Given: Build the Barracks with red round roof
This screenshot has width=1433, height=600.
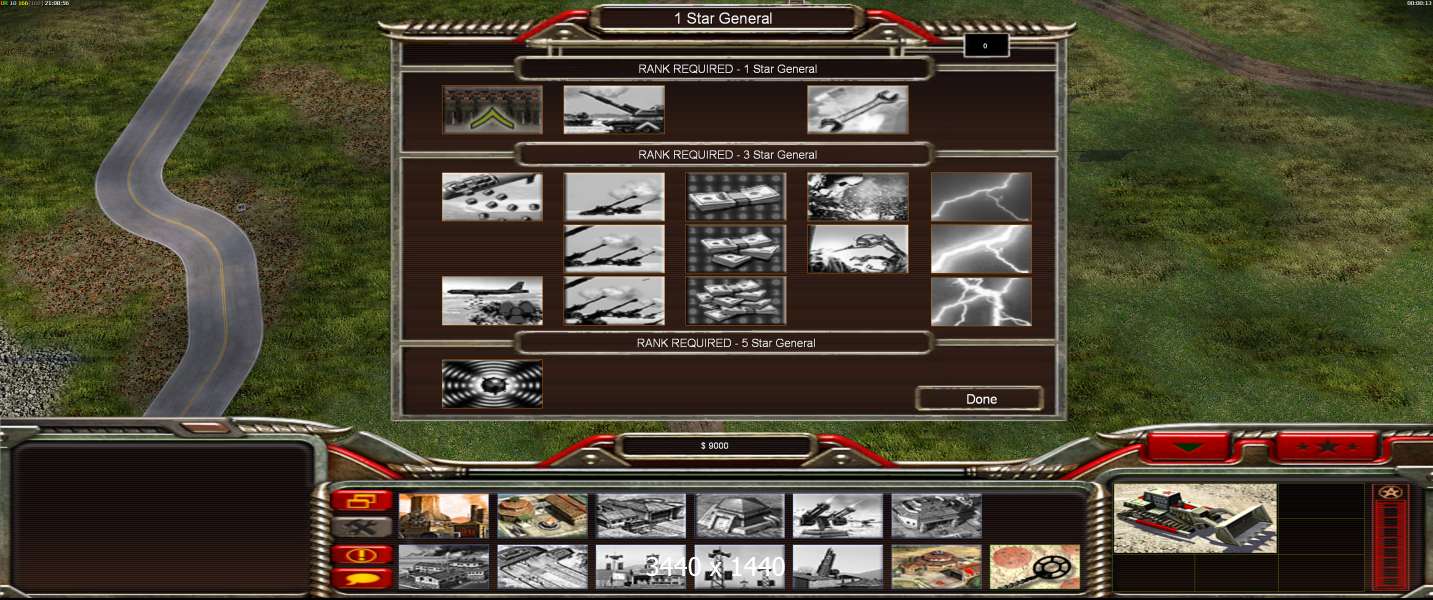Looking at the screenshot, I should click(542, 516).
